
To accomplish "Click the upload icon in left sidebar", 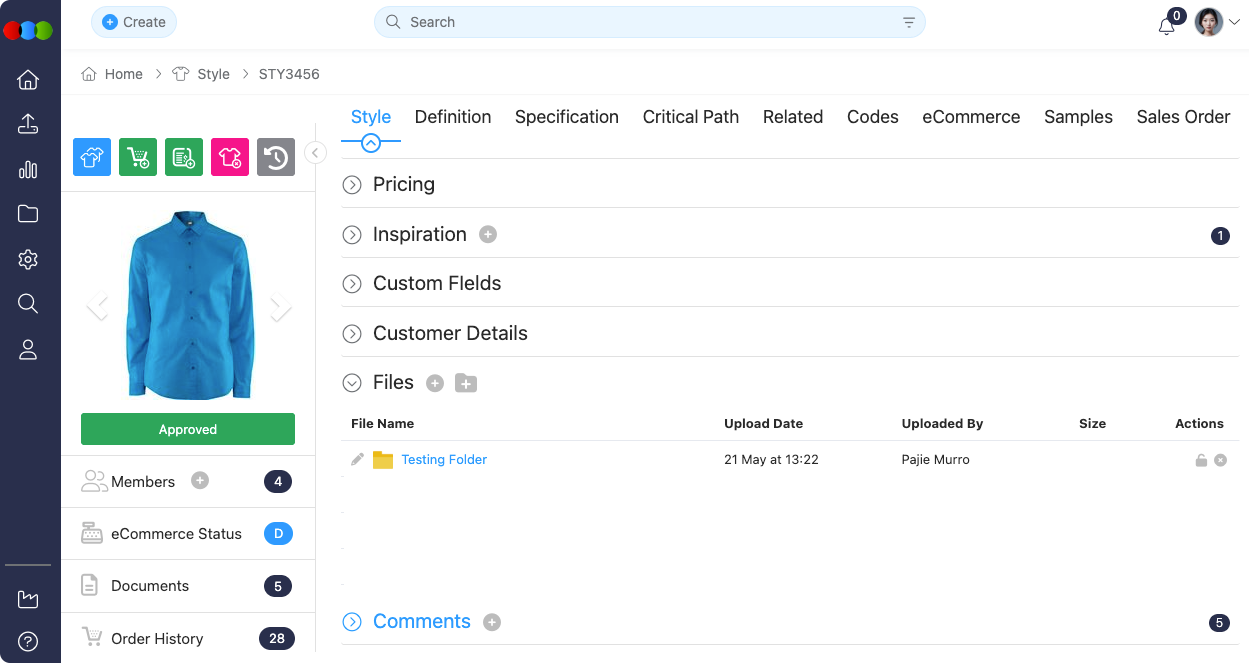I will [28, 124].
